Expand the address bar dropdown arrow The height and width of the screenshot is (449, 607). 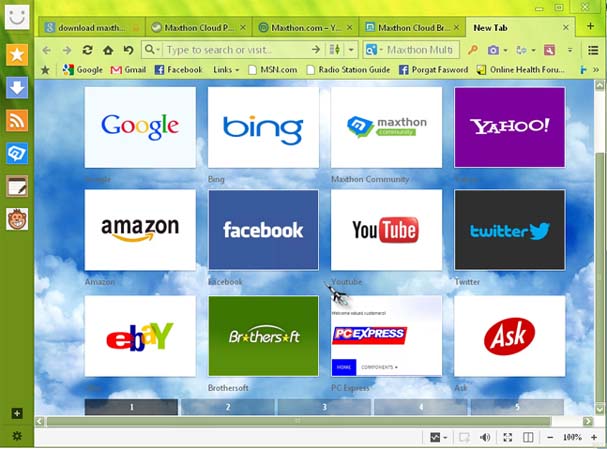pyautogui.click(x=351, y=50)
